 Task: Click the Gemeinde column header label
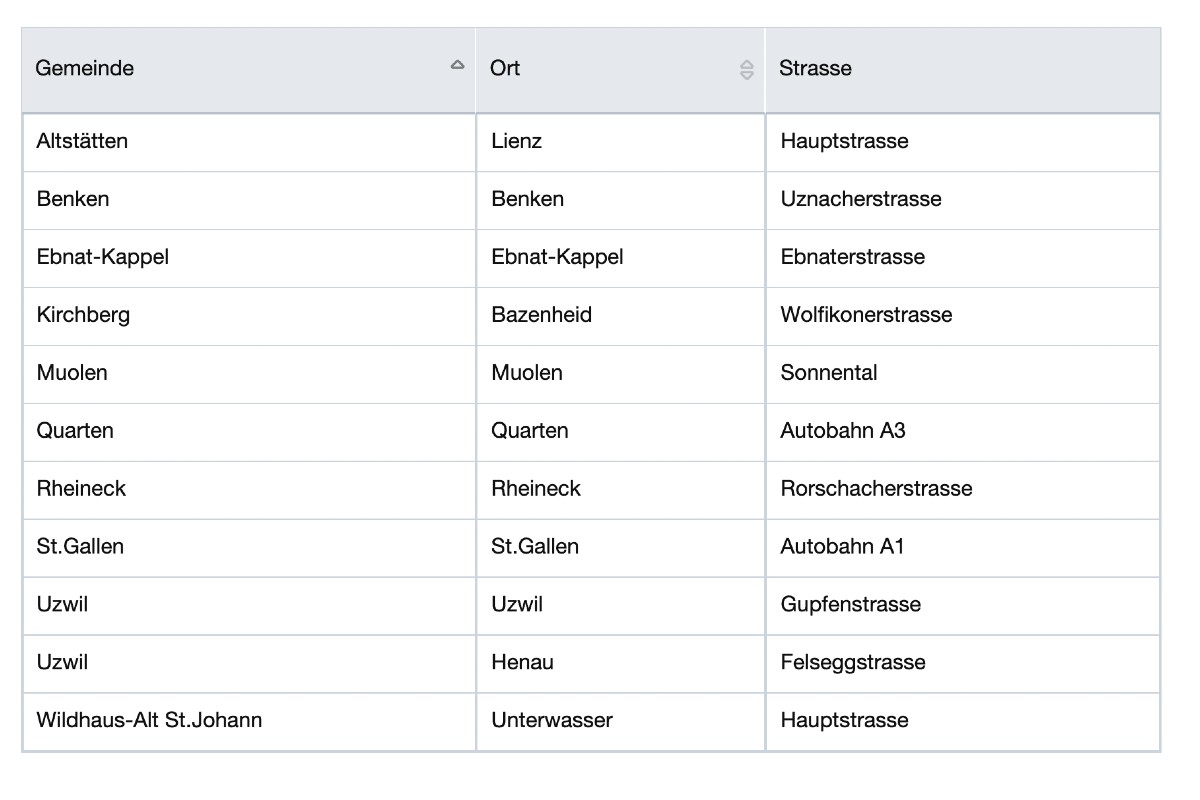coord(85,69)
